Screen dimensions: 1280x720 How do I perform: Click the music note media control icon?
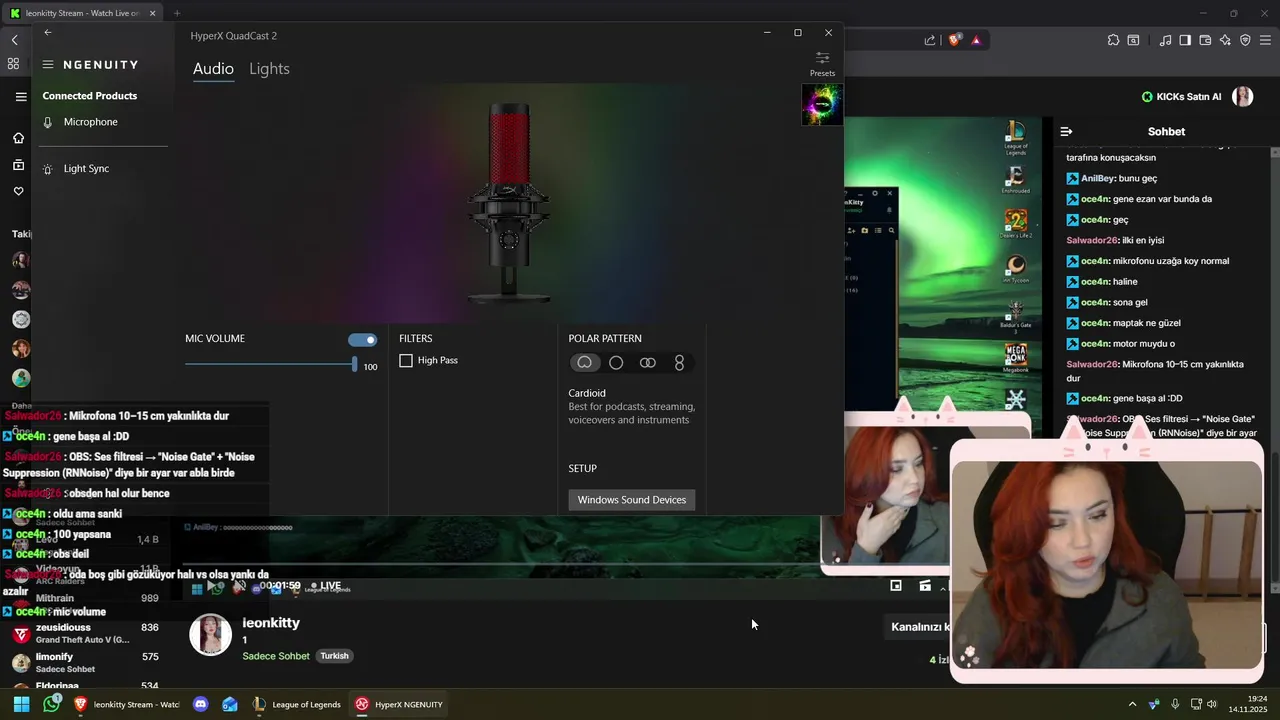[1165, 40]
